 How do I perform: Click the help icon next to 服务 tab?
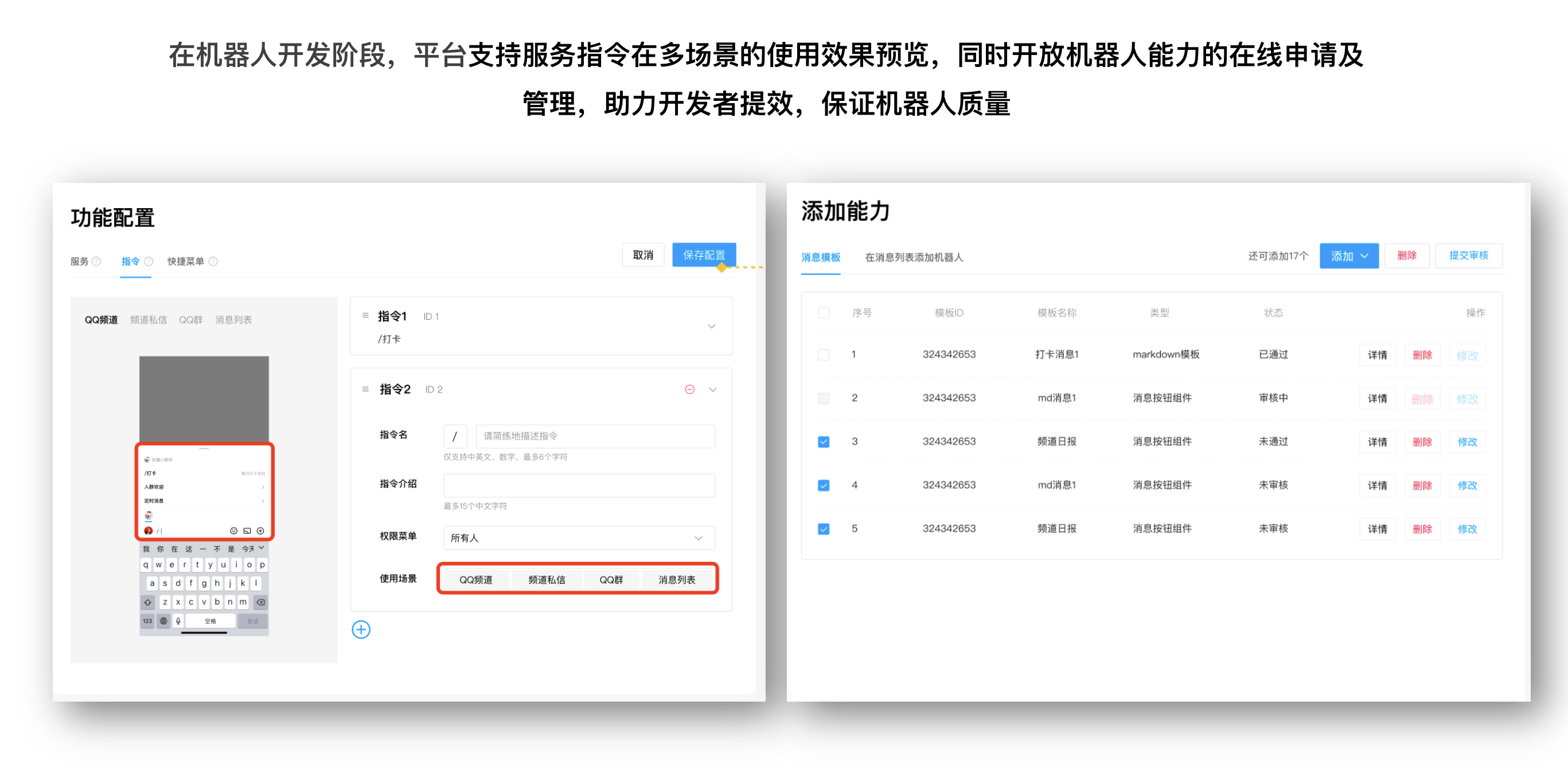pos(96,261)
